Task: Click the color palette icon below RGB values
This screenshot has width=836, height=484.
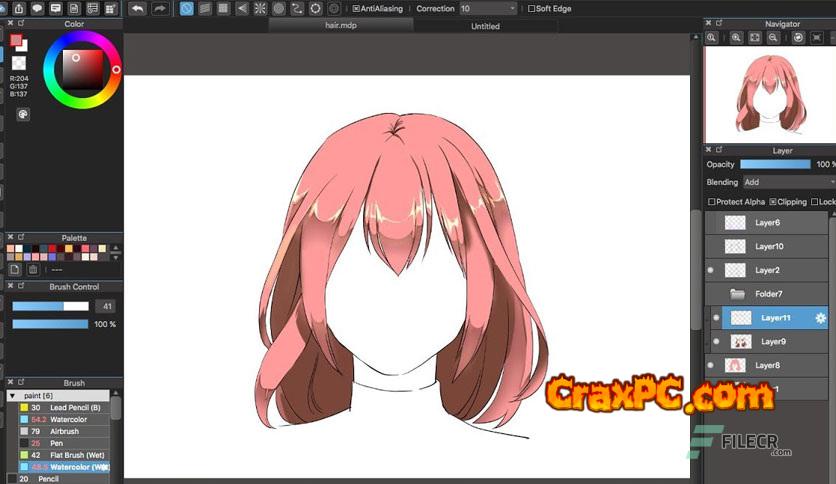Action: click(x=22, y=114)
